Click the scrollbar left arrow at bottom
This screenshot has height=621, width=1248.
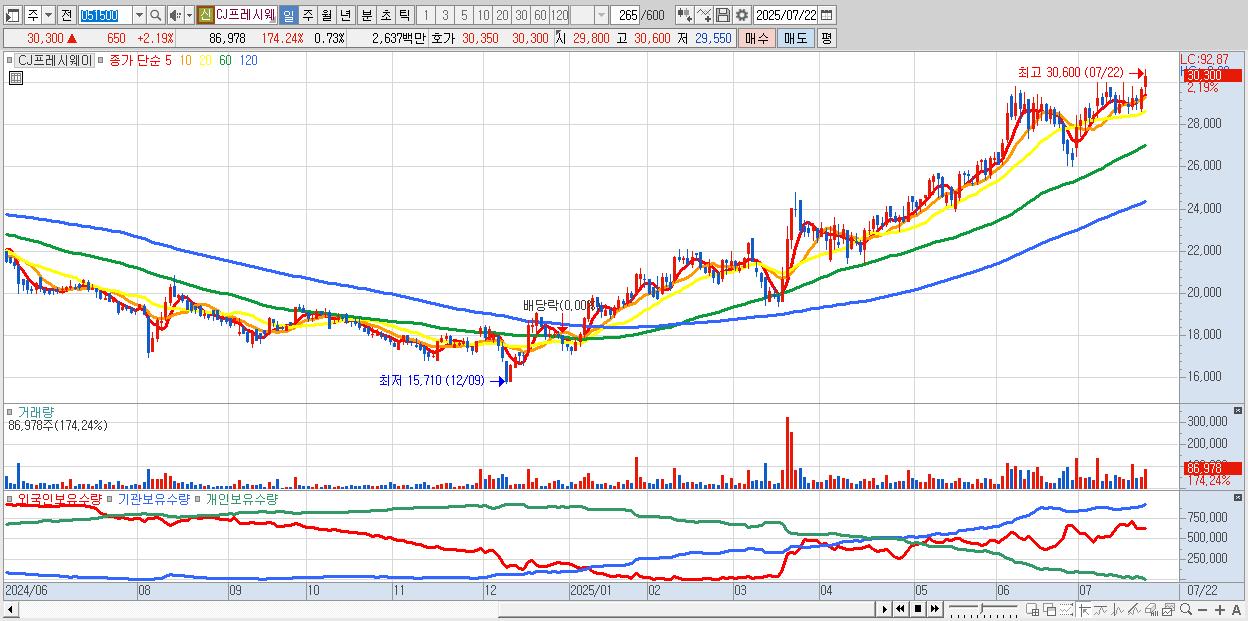click(9, 609)
